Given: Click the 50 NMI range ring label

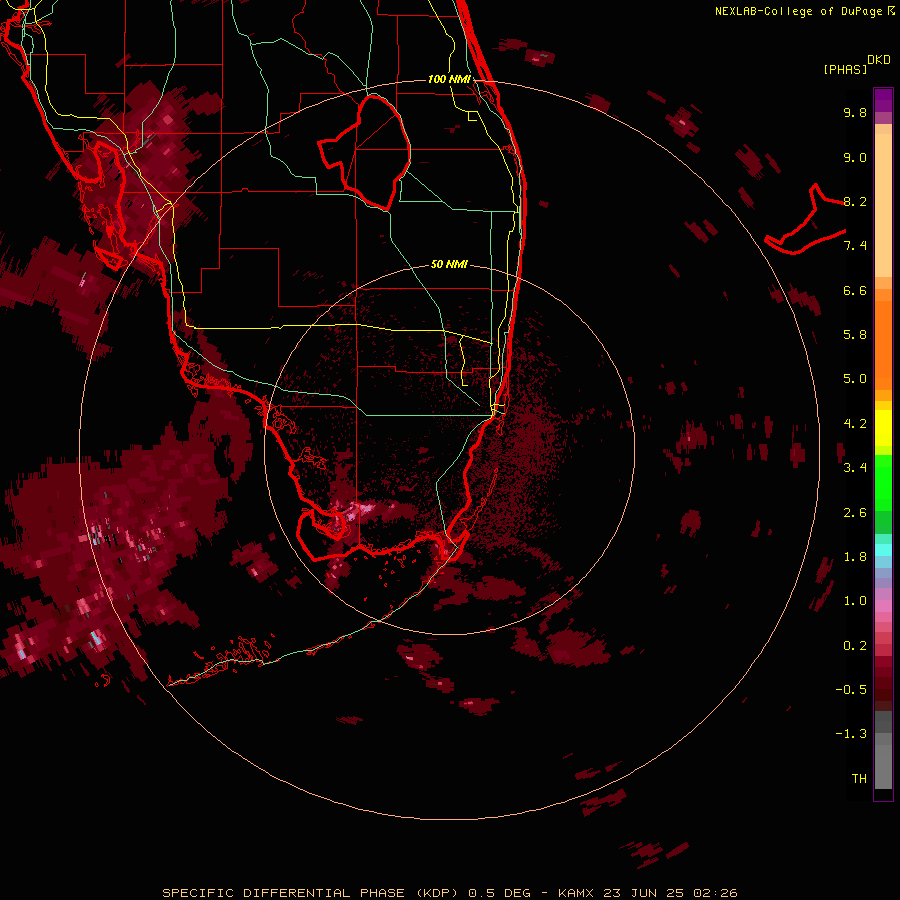Looking at the screenshot, I should [449, 264].
